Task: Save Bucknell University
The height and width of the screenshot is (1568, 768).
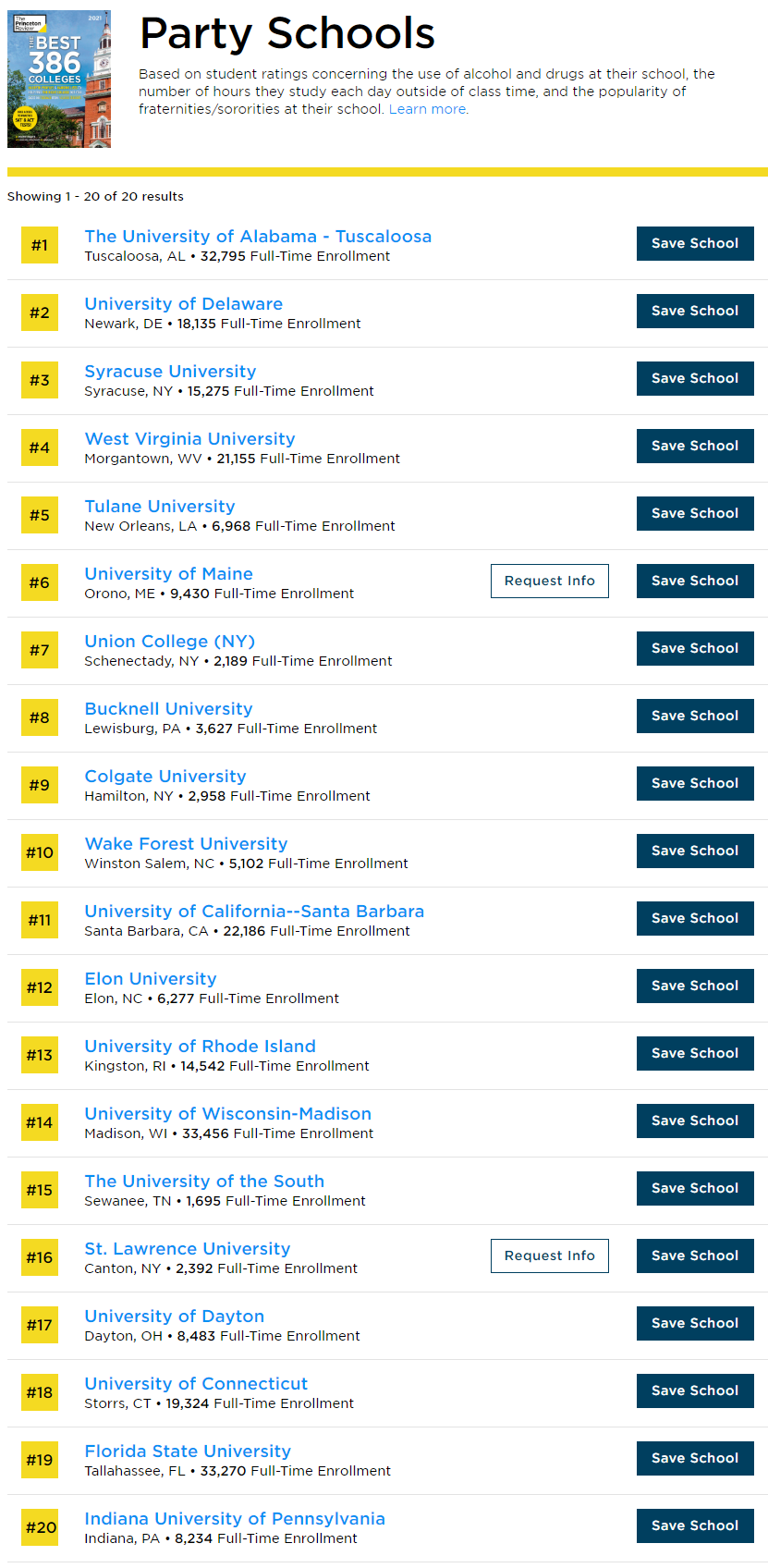Action: [695, 716]
